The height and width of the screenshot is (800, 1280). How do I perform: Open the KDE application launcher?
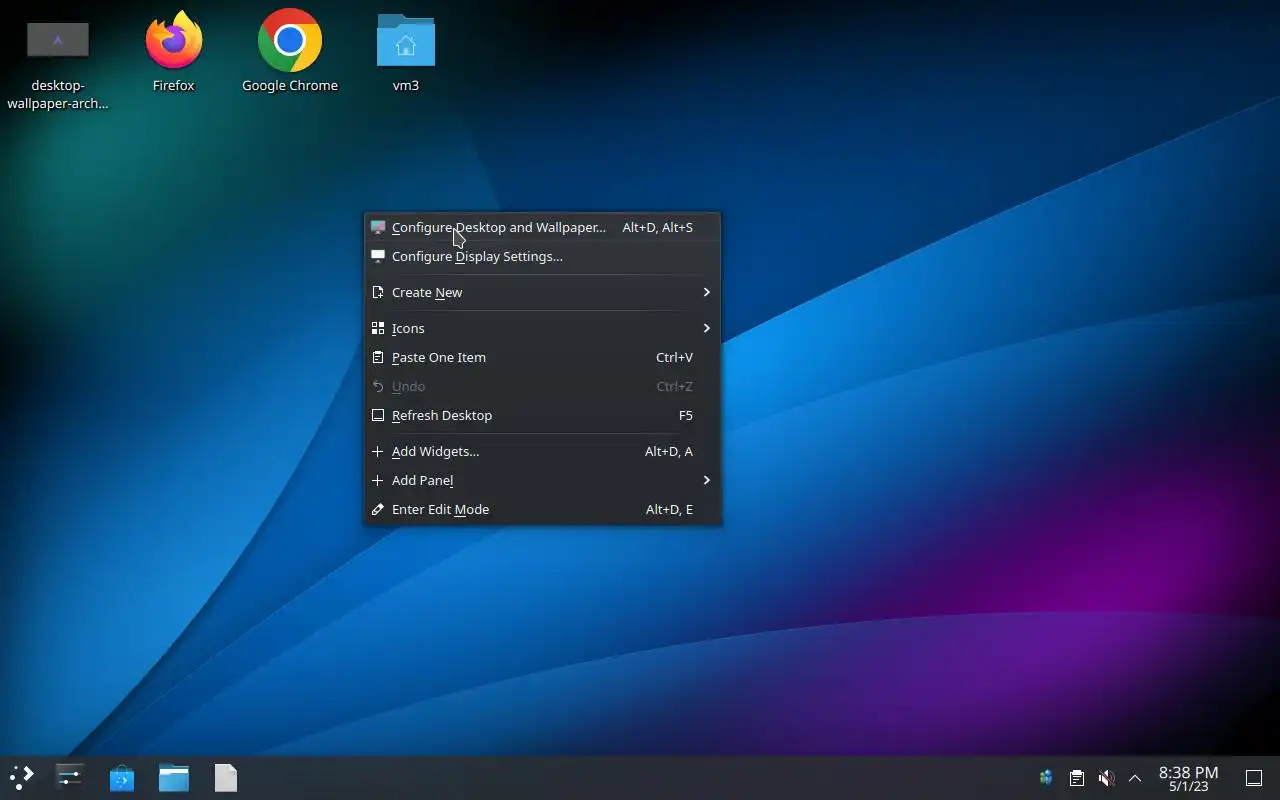22,777
